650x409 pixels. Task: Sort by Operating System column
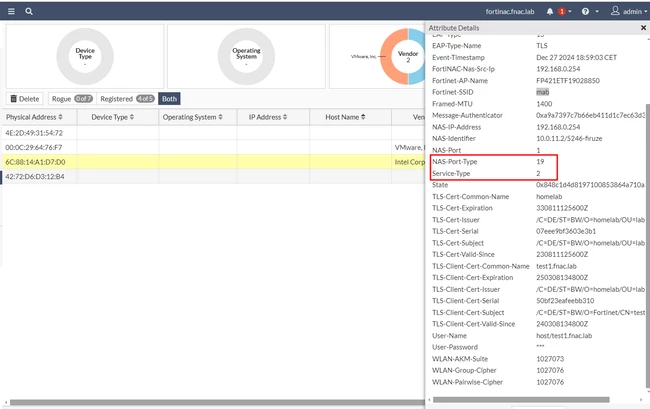coord(192,117)
